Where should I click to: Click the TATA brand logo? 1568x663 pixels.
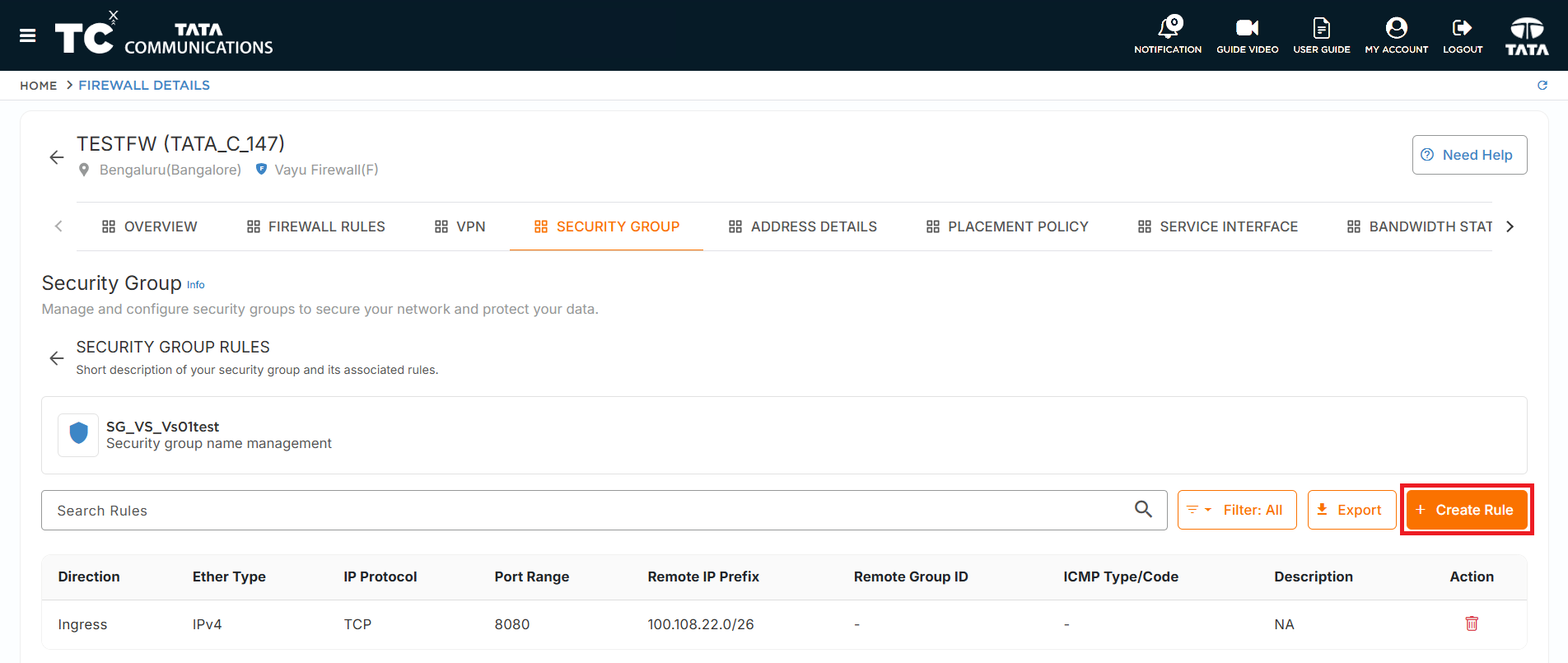point(1527,36)
